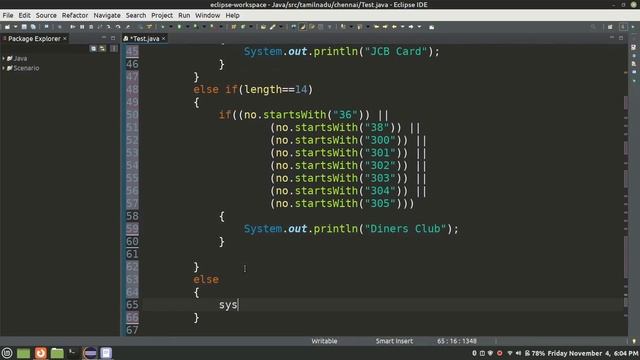The image size is (640, 360).
Task: Open the Run dropdown arrow
Action: (188, 27)
